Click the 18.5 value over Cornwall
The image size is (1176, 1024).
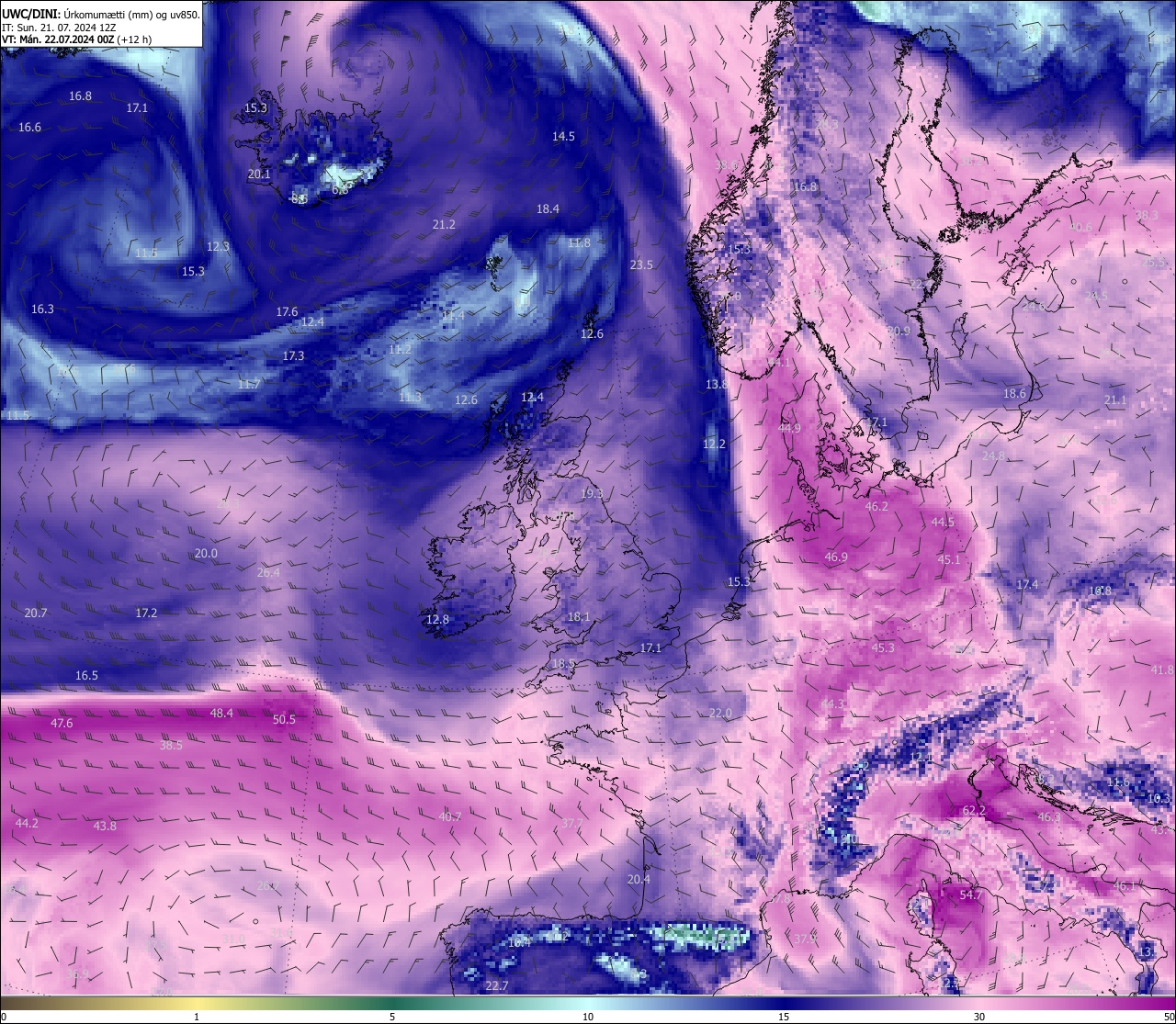click(563, 664)
